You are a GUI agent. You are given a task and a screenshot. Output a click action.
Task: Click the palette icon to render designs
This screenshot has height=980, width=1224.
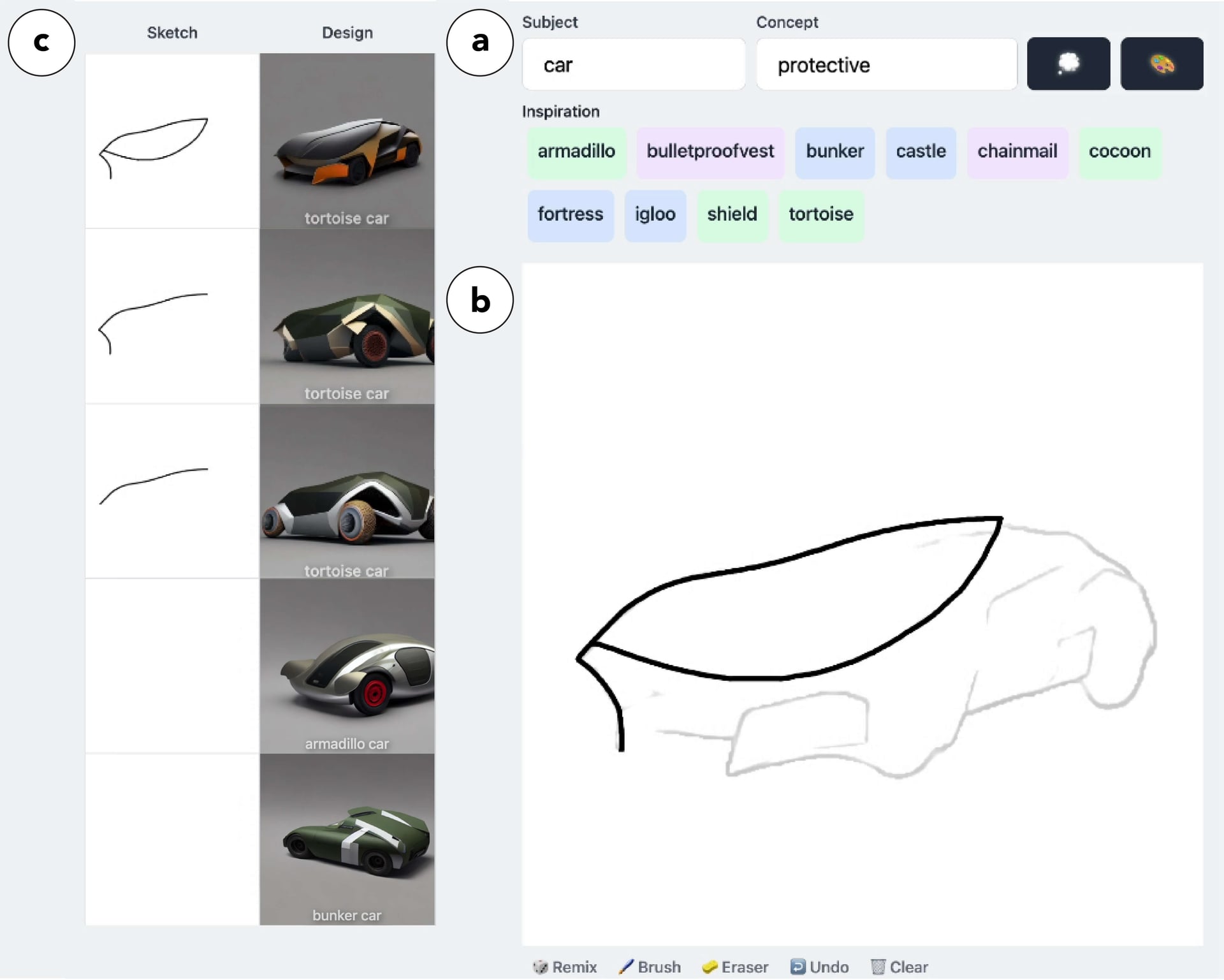[1162, 63]
